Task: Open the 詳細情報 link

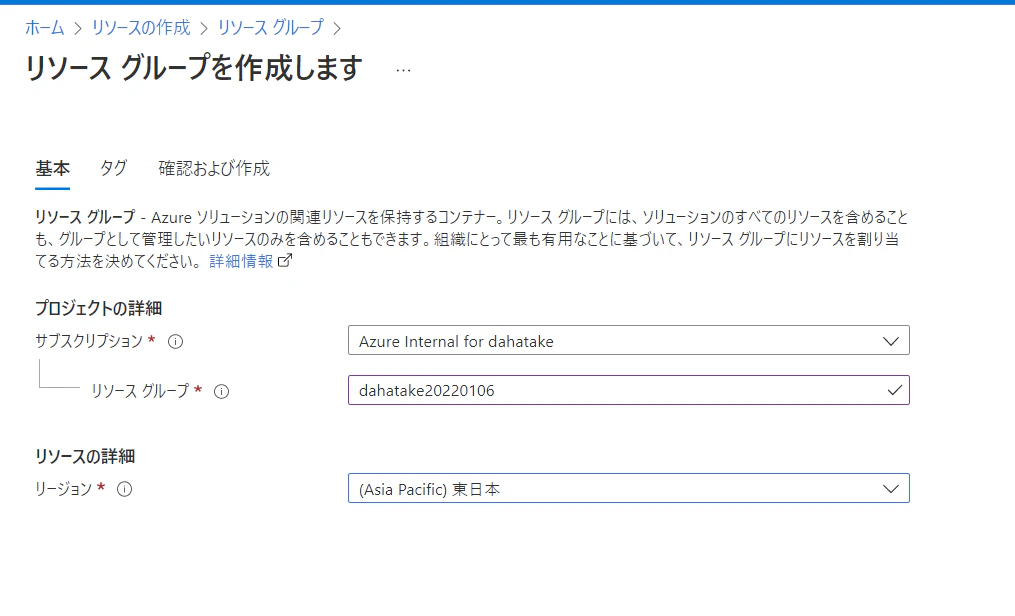Action: (x=241, y=261)
